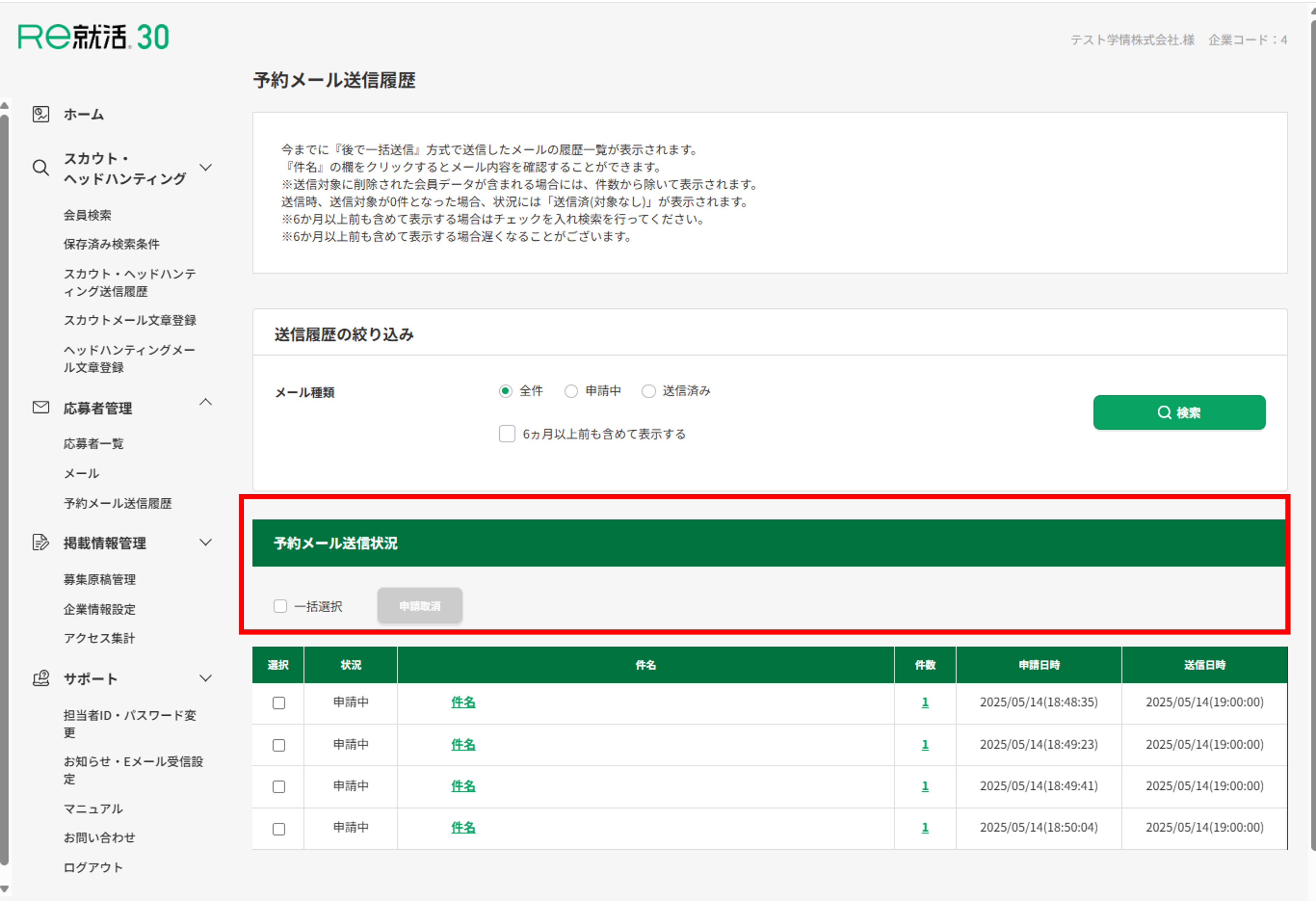Open スカウト・ヘッドハンティング送信履歴

[x=130, y=282]
